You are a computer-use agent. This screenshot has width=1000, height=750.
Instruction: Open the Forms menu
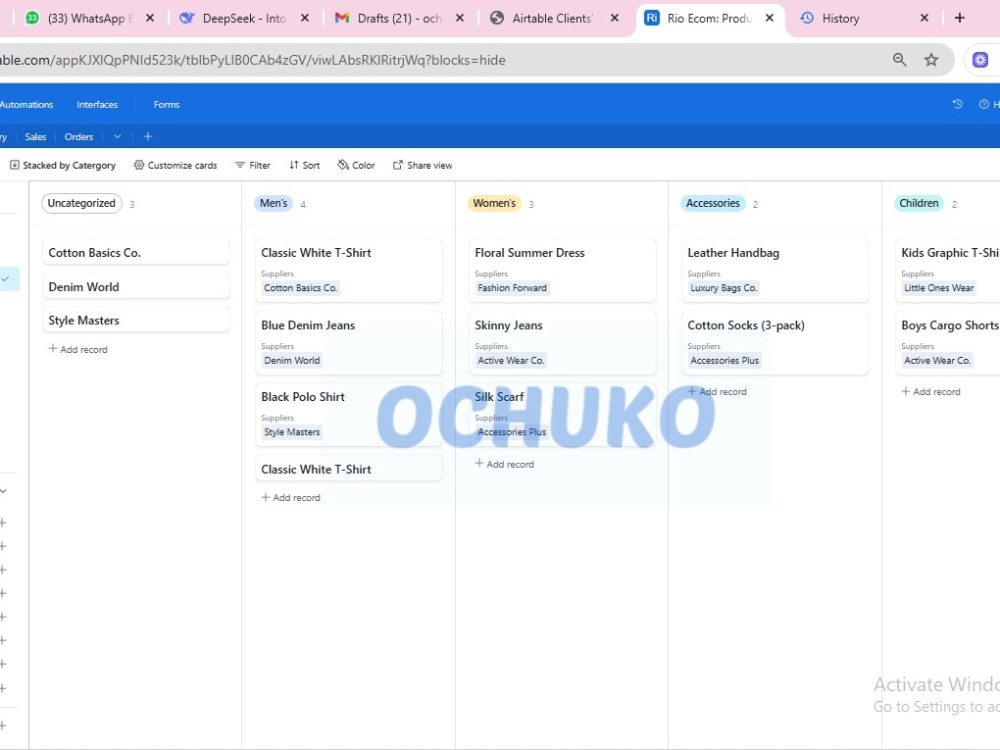166,105
